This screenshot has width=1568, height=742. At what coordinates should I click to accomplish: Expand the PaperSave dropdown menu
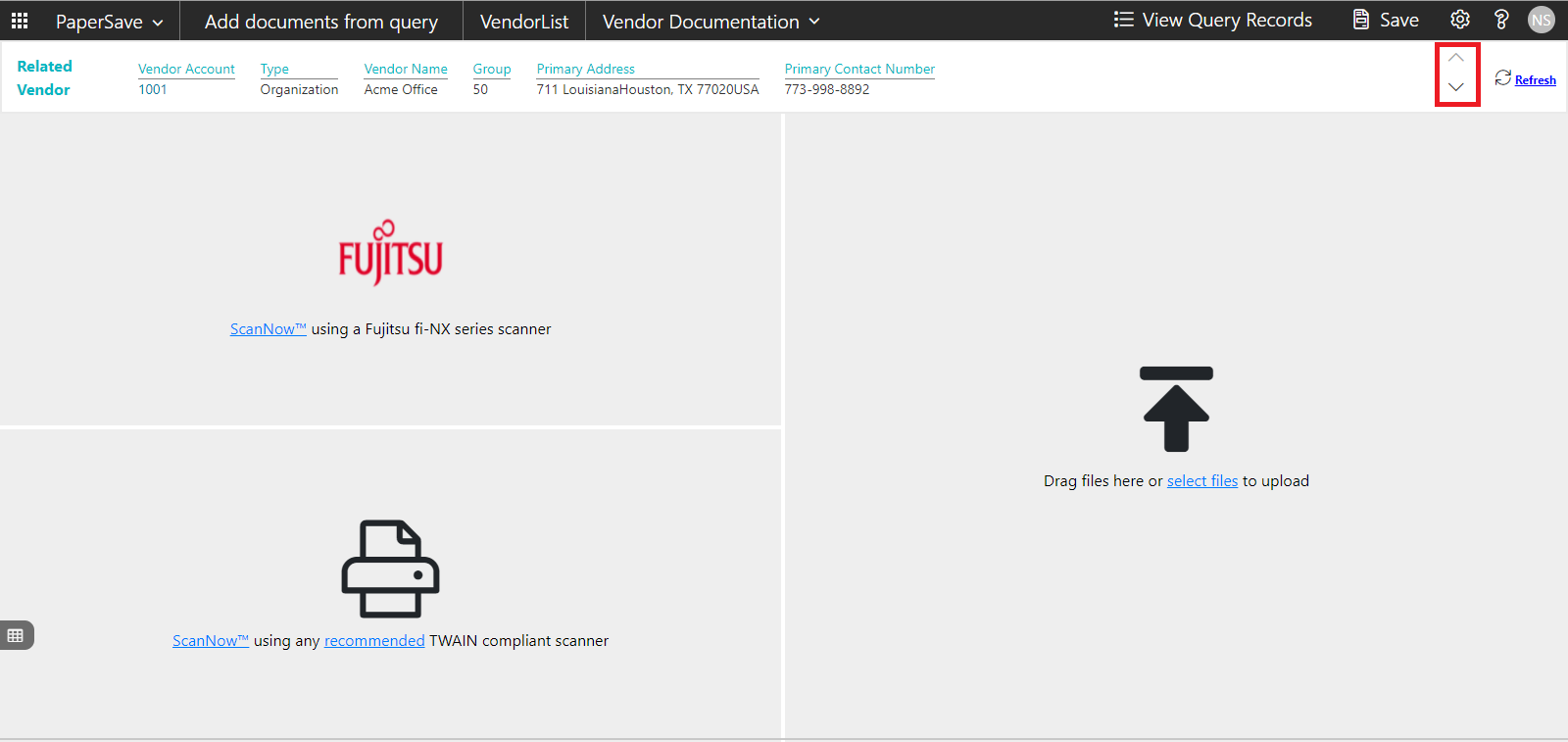[x=109, y=22]
